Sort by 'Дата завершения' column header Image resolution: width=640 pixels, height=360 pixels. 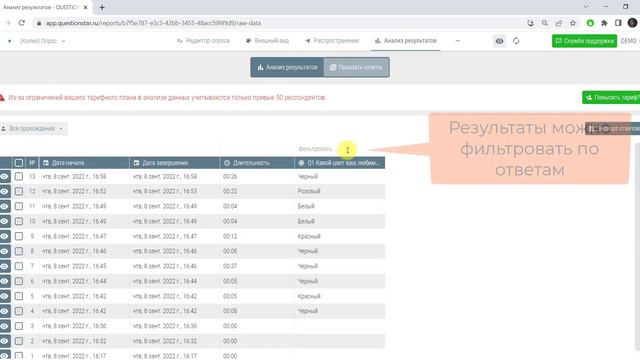pos(175,163)
